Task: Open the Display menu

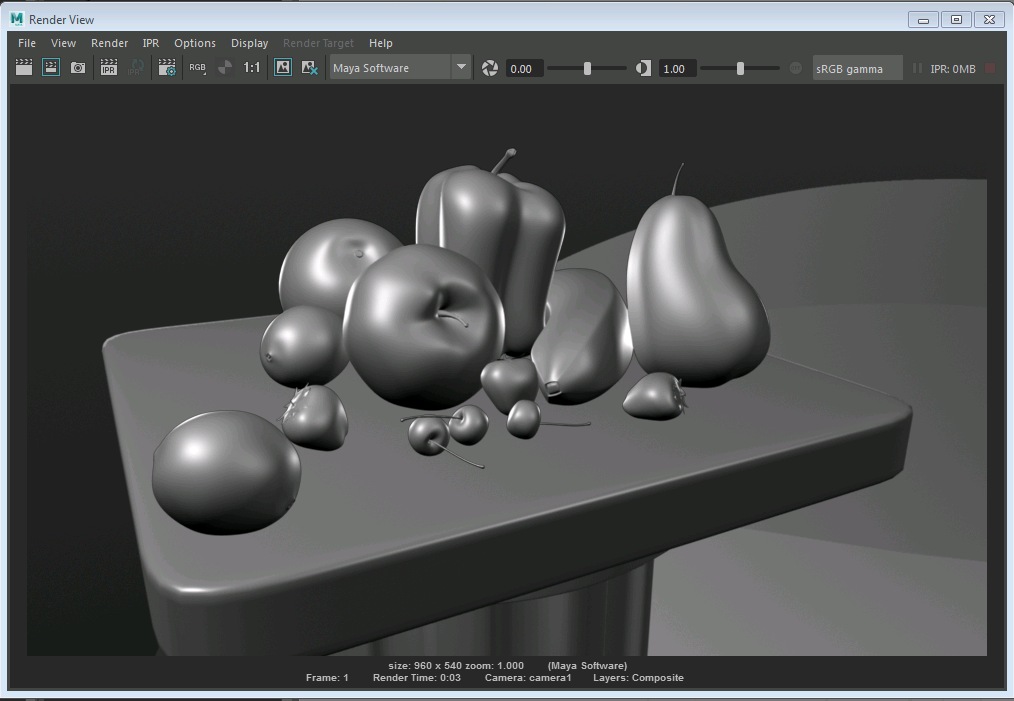Action: coord(249,43)
